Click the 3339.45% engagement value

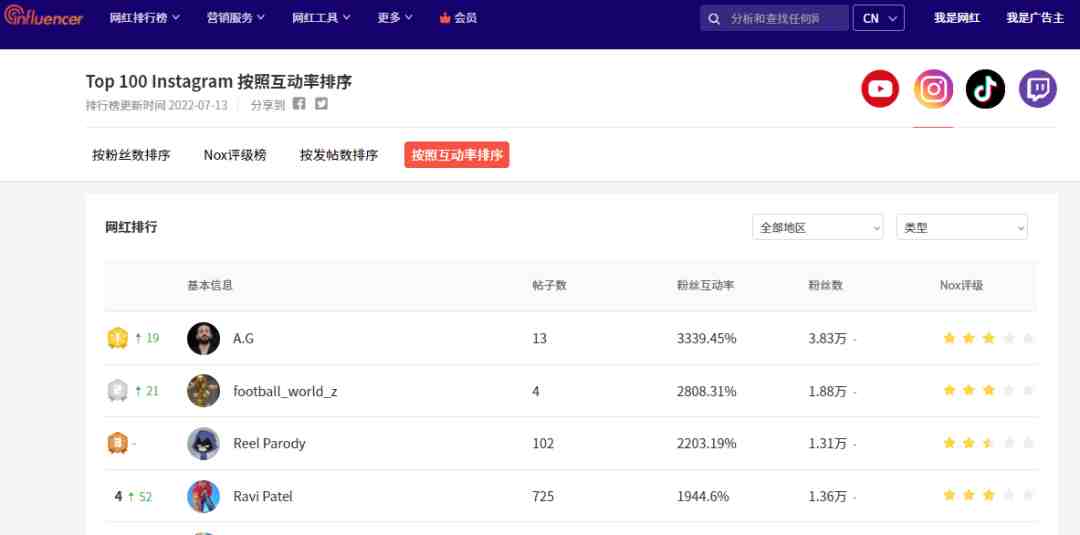(707, 338)
